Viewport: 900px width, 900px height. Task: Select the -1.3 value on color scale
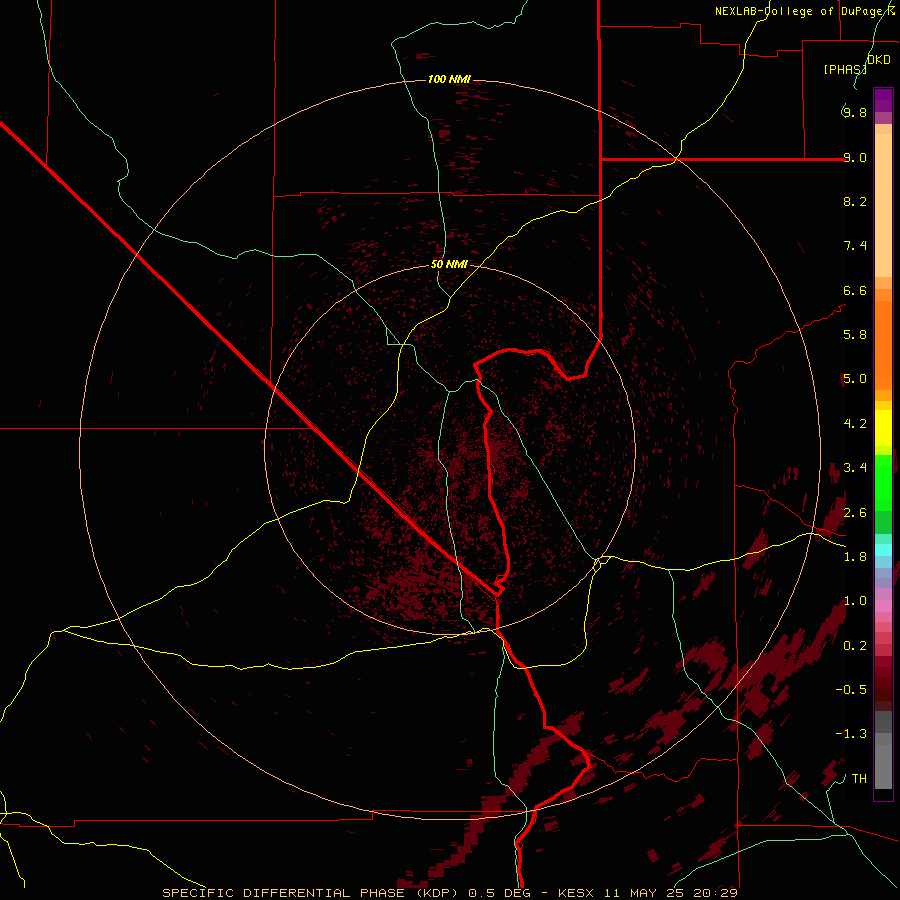pyautogui.click(x=851, y=734)
